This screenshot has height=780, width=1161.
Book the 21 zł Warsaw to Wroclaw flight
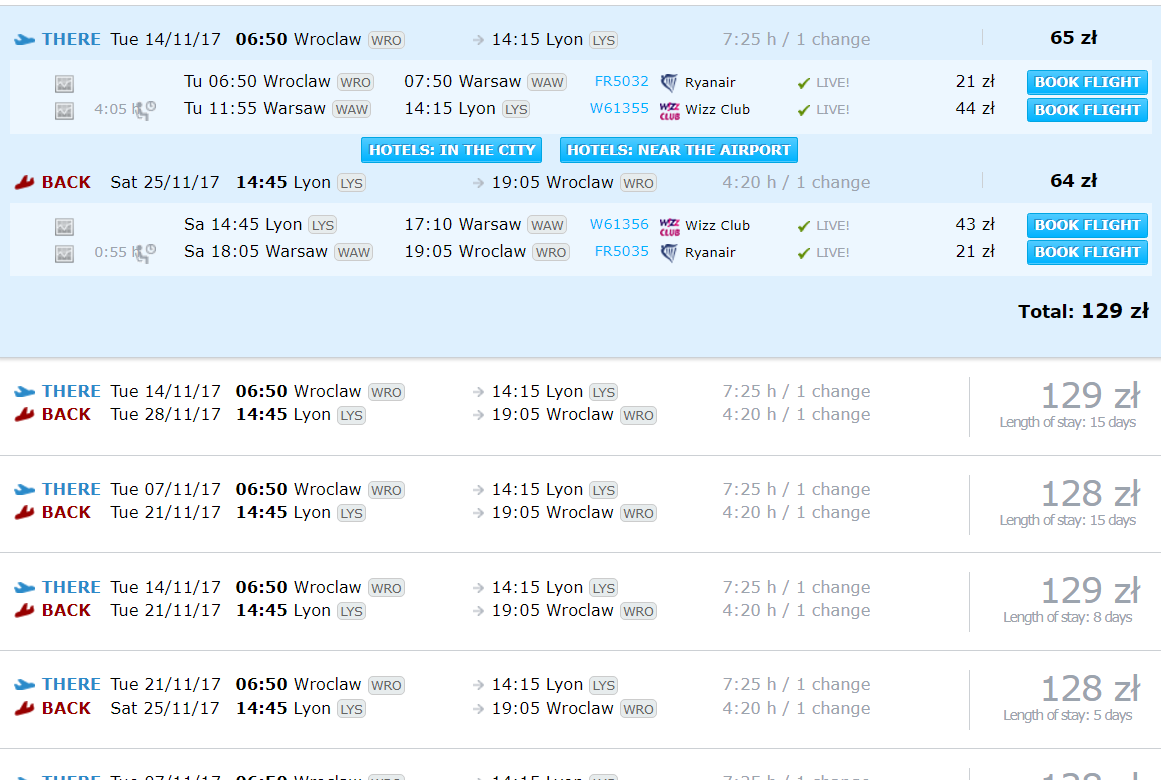1087,253
